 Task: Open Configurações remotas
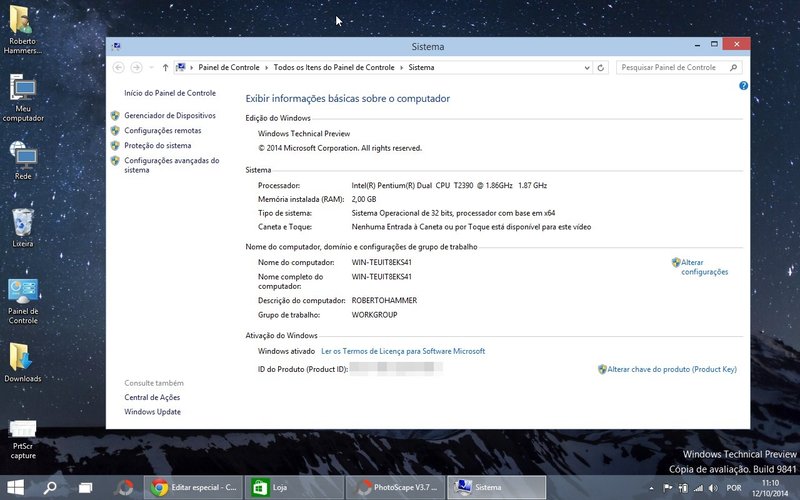pos(163,131)
